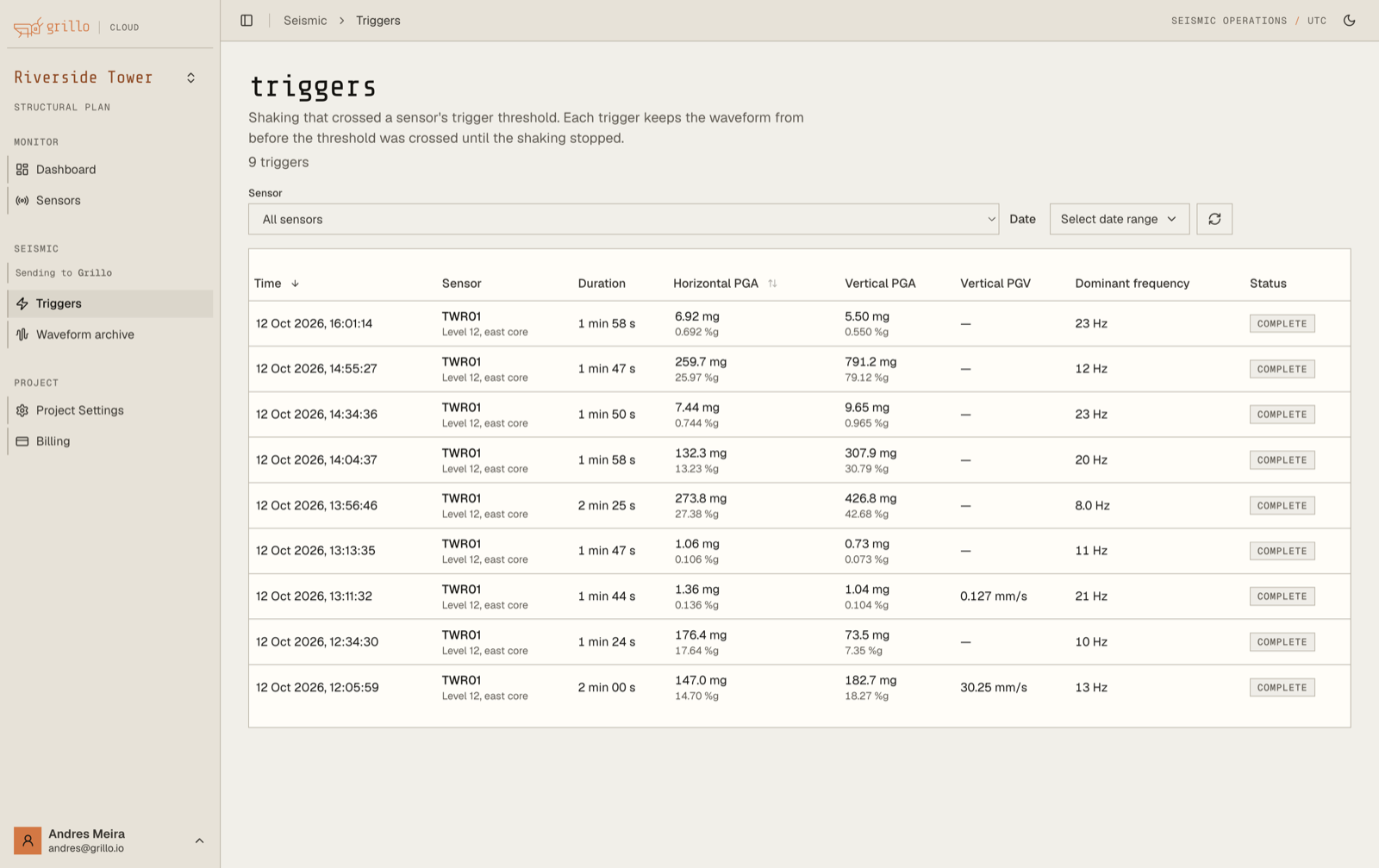1379x868 pixels.
Task: Go to Sensors page
Action: (x=110, y=201)
